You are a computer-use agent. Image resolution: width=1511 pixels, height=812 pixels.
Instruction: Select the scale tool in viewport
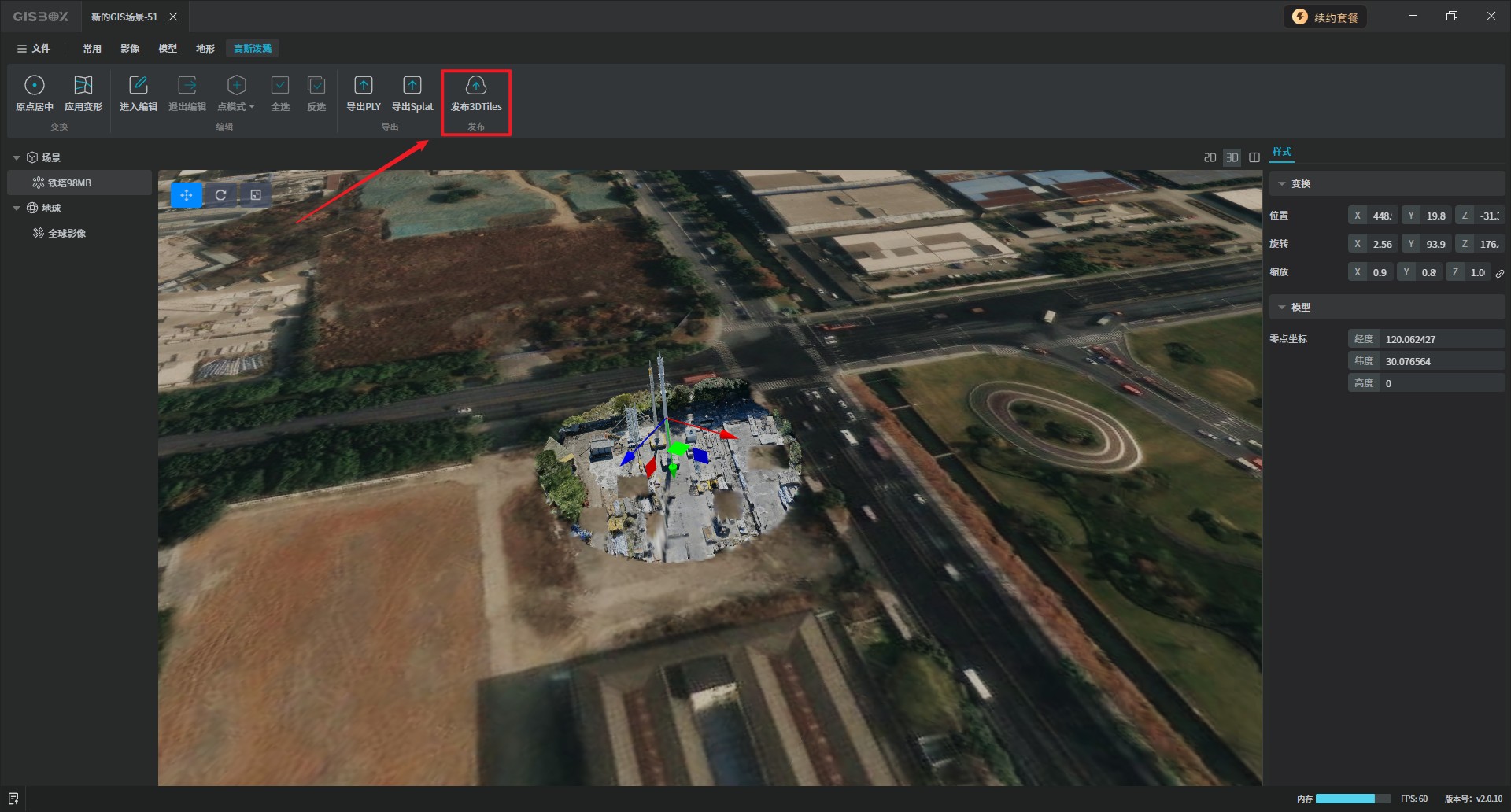pos(256,195)
